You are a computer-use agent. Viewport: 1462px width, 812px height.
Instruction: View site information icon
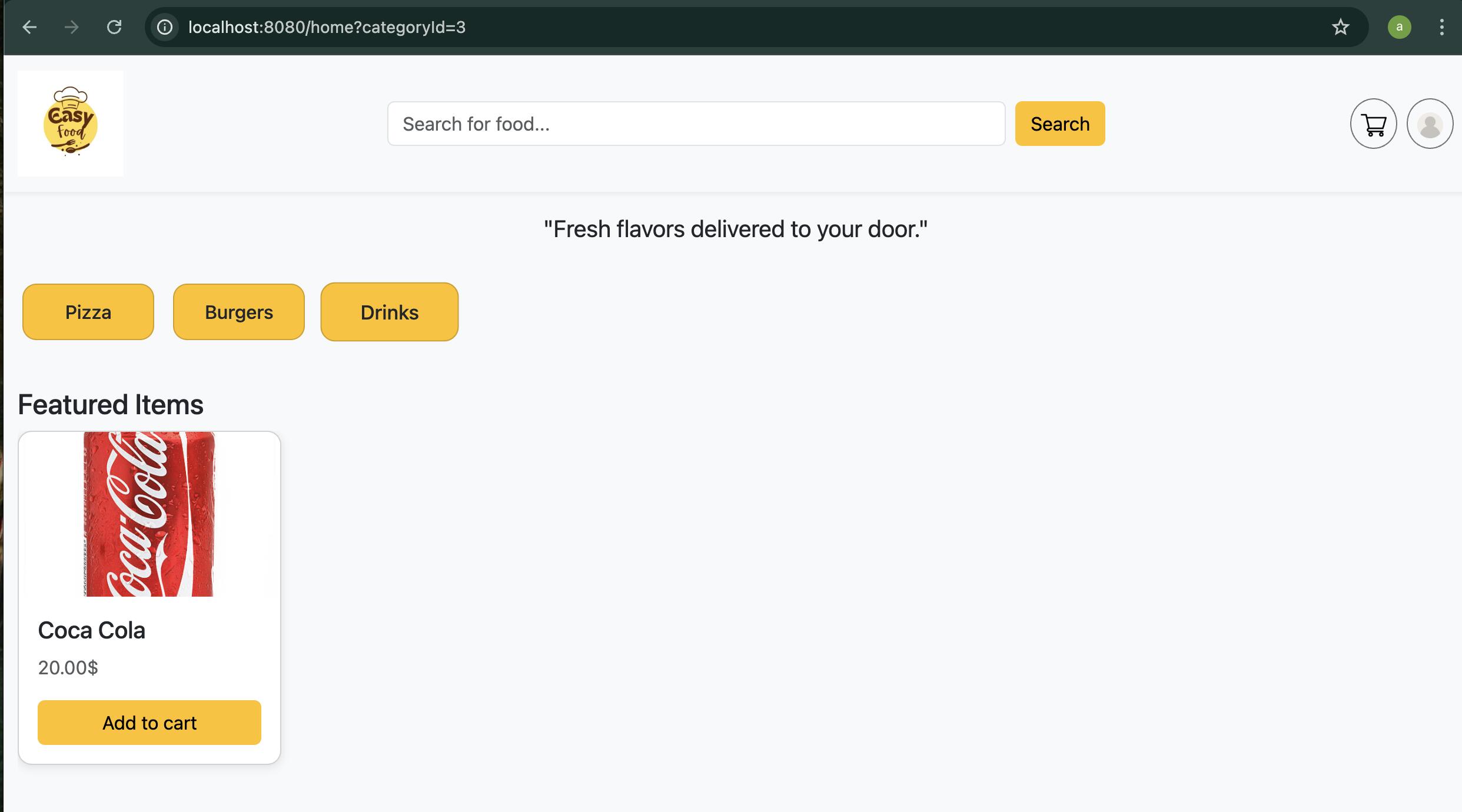pos(165,27)
